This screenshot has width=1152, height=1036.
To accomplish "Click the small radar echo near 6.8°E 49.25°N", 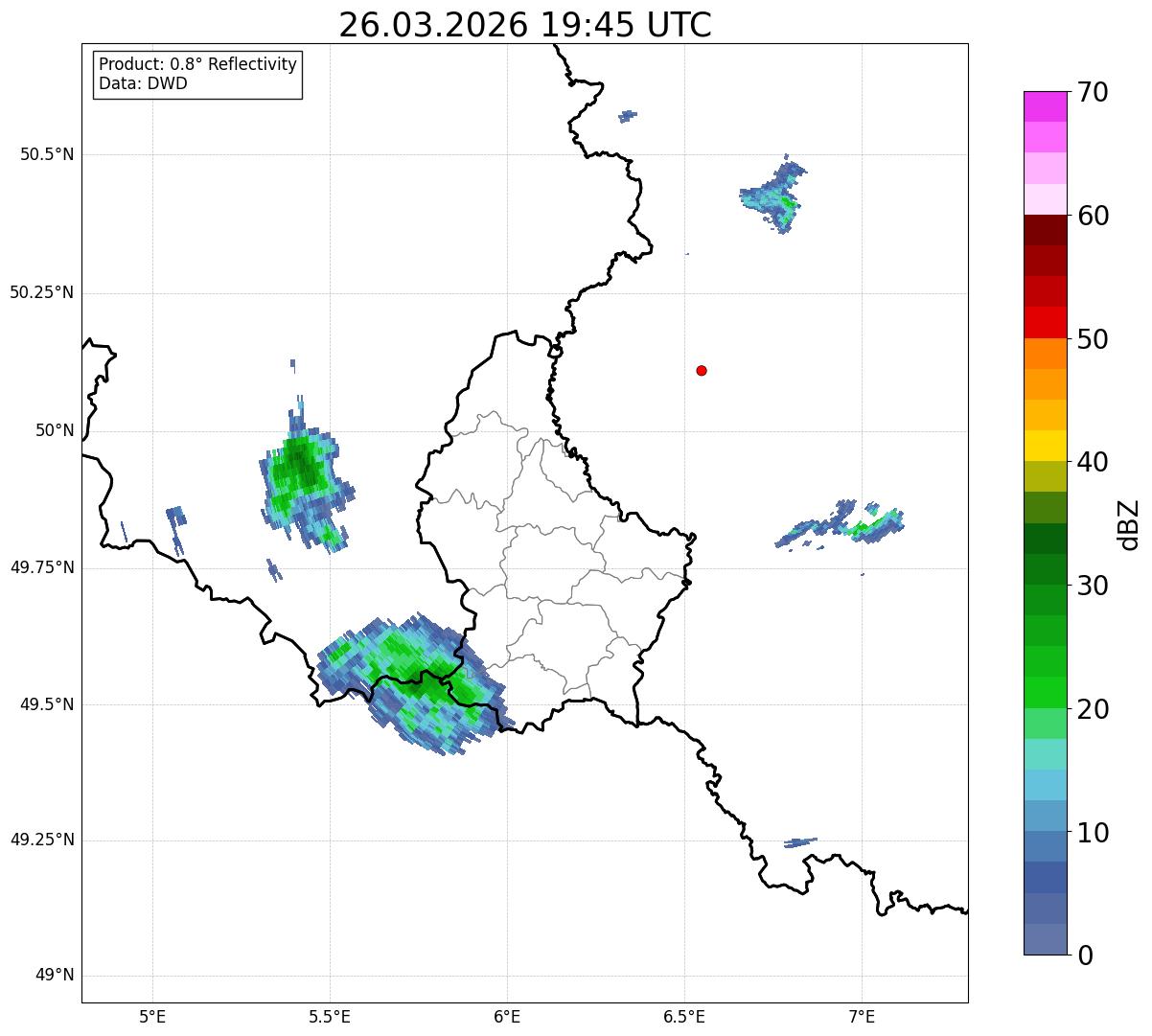I will (800, 842).
